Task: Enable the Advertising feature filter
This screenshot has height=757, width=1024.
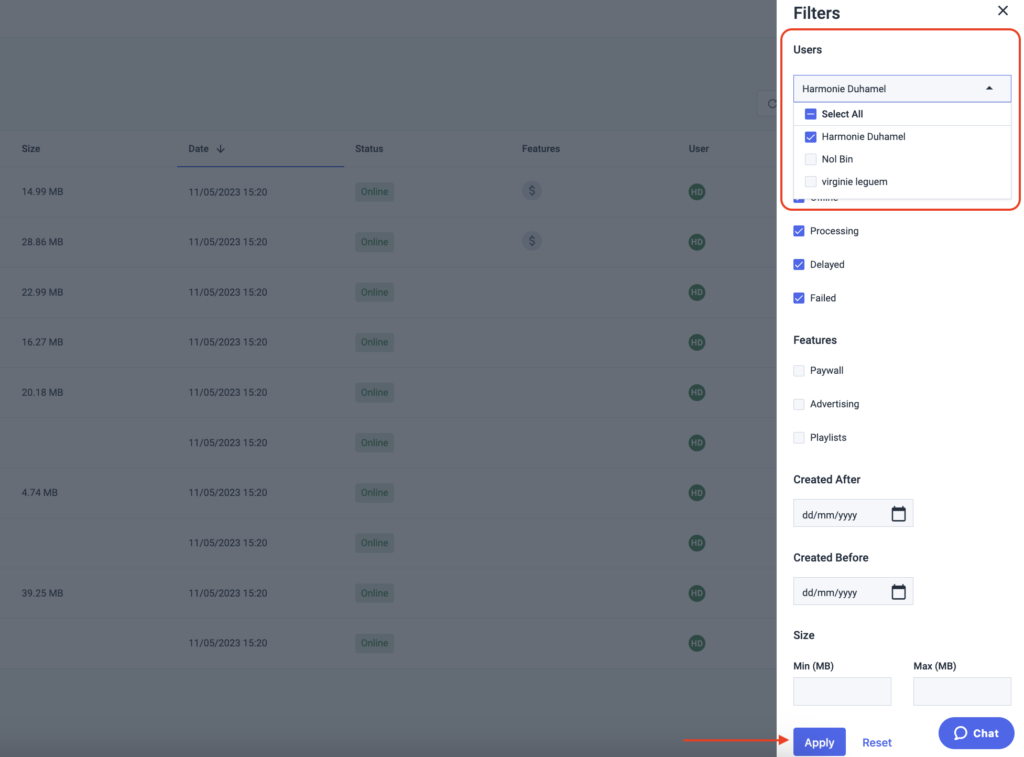Action: point(798,404)
